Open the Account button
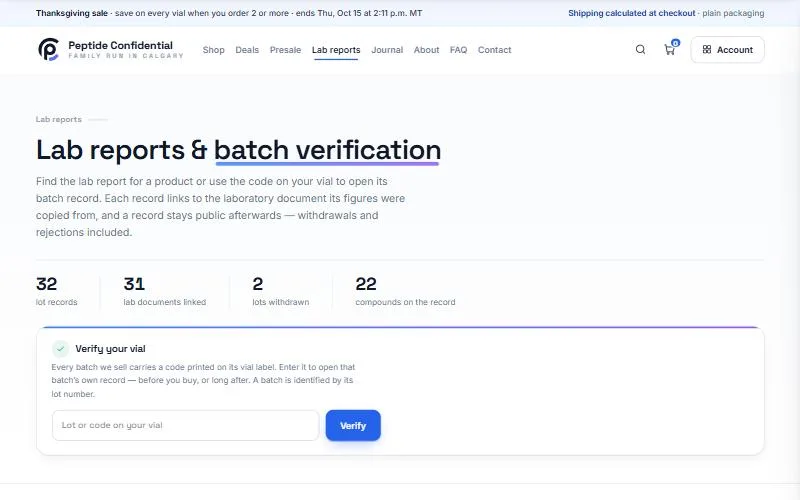 point(727,49)
